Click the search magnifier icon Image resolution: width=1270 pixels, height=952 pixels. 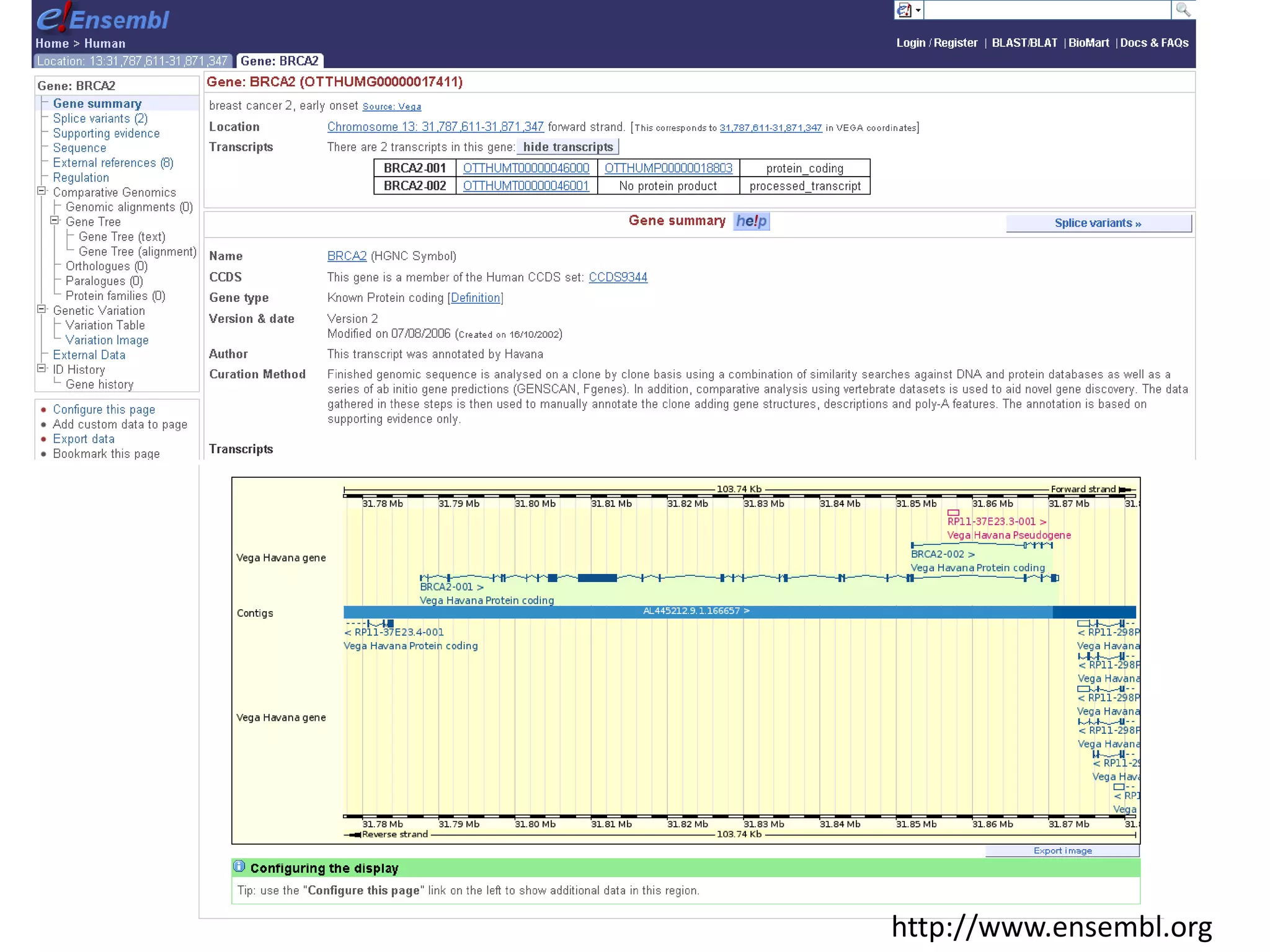(x=1183, y=10)
